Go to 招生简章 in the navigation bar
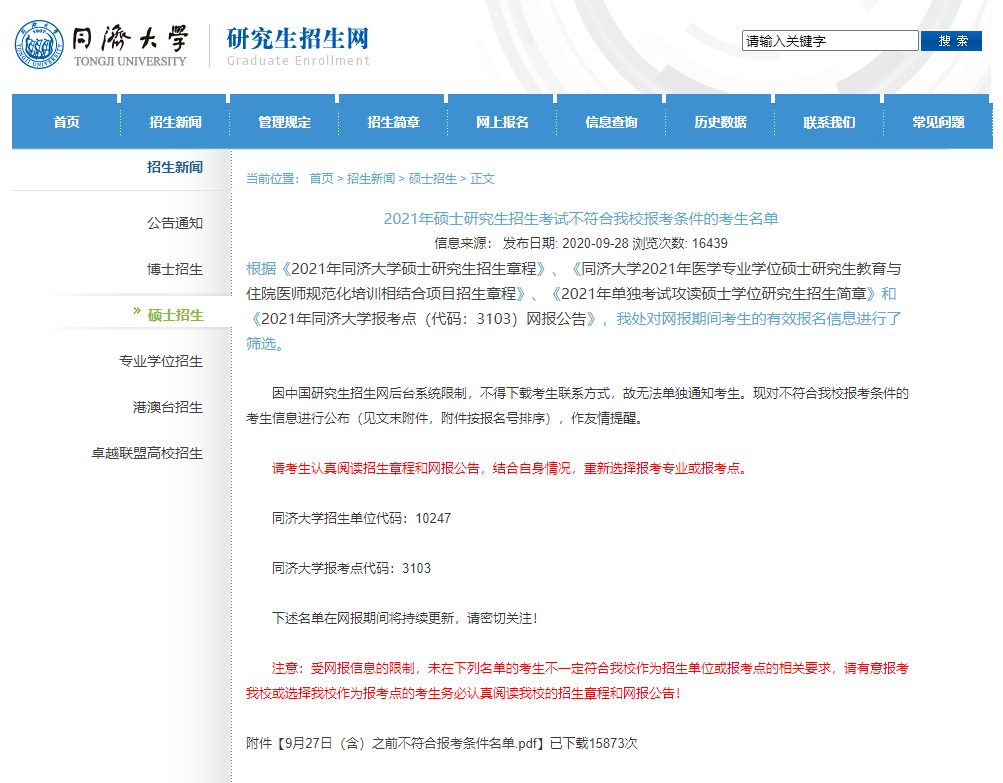This screenshot has width=1003, height=783. tap(393, 122)
